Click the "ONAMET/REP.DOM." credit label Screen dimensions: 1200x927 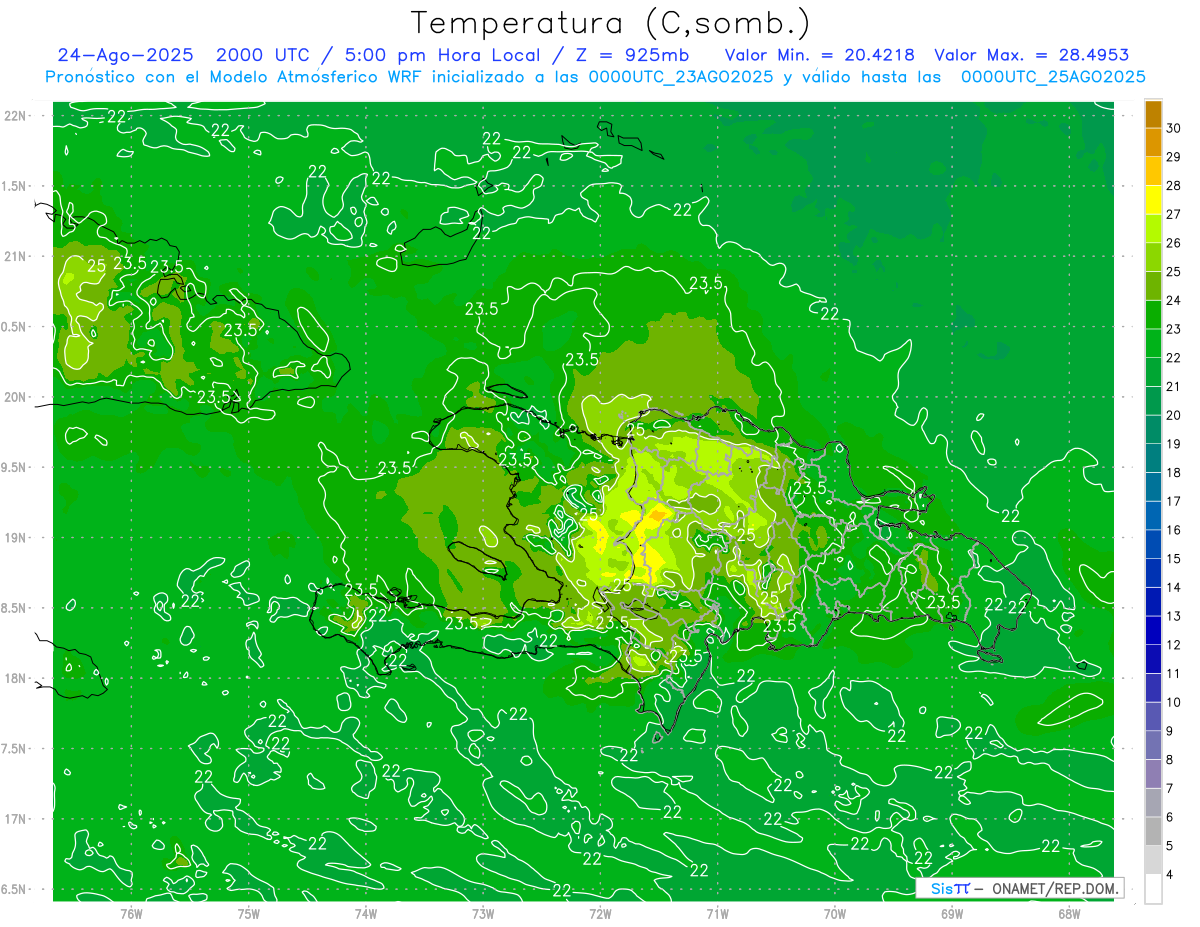click(x=1054, y=888)
